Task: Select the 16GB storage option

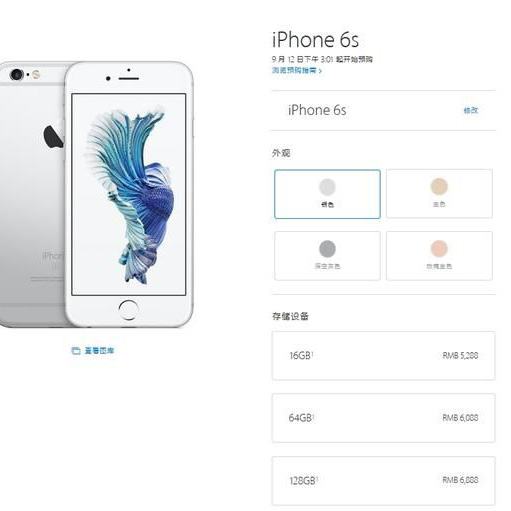Action: [x=383, y=356]
